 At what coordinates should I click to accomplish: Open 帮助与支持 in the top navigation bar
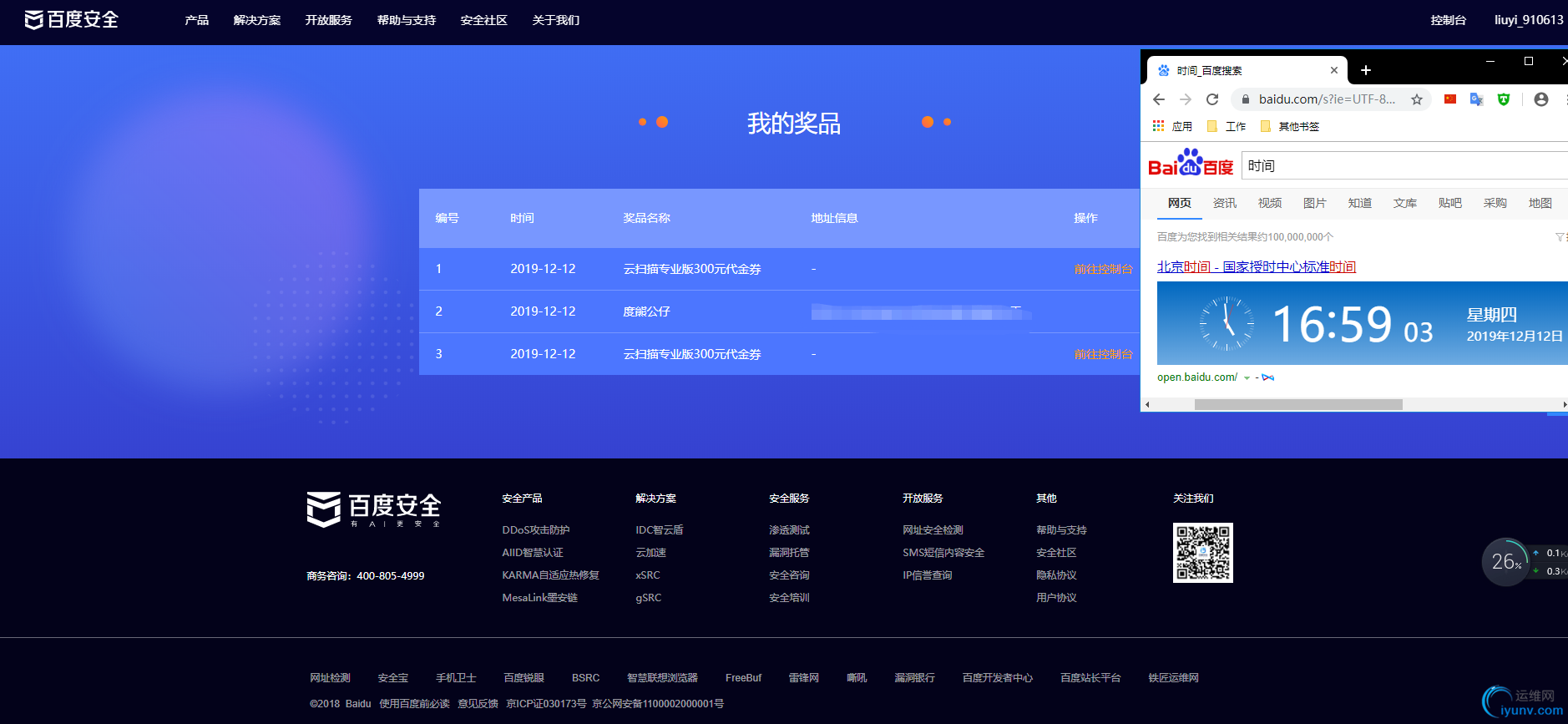pyautogui.click(x=407, y=20)
